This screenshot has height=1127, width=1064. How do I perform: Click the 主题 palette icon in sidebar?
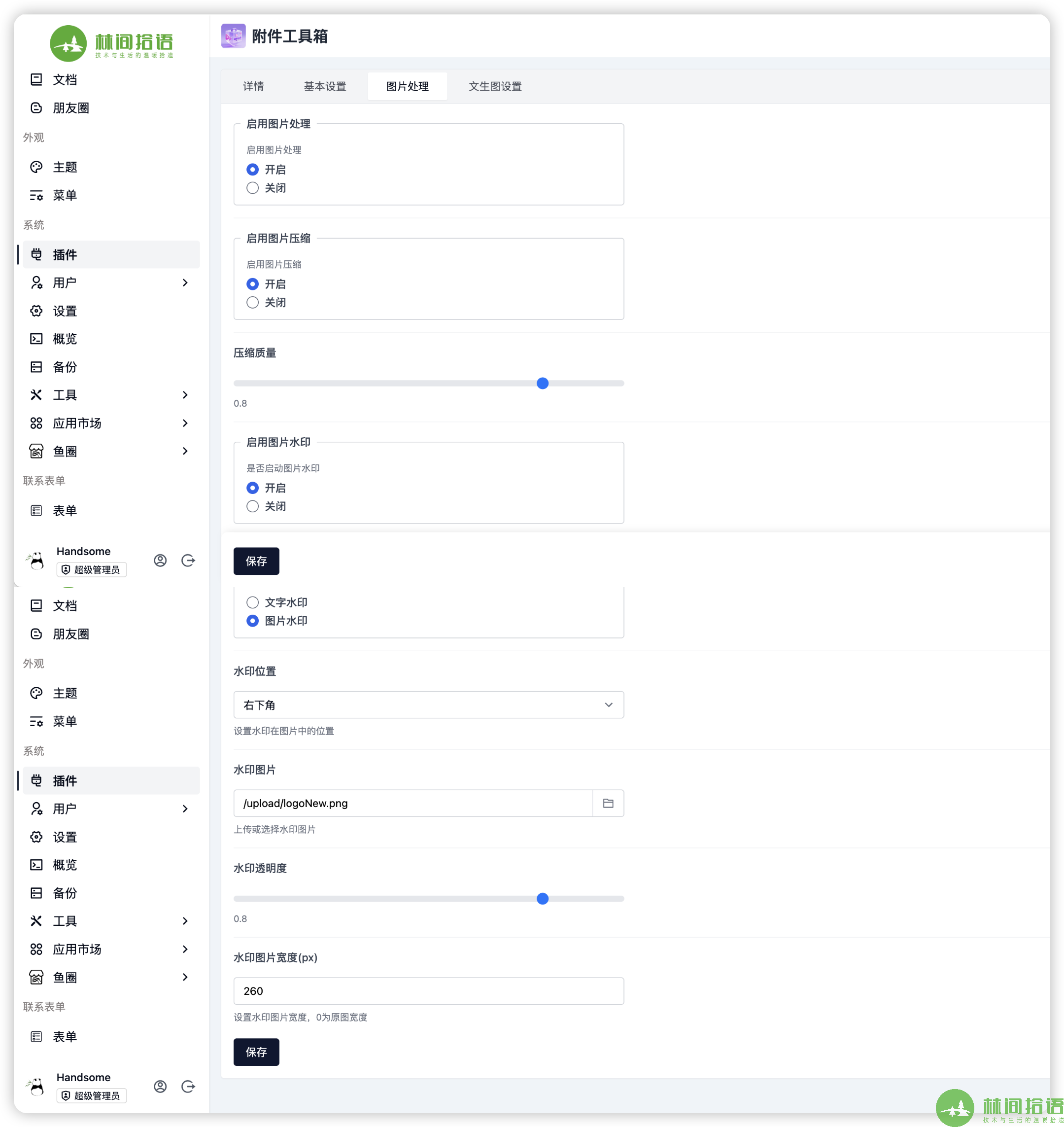[x=36, y=167]
